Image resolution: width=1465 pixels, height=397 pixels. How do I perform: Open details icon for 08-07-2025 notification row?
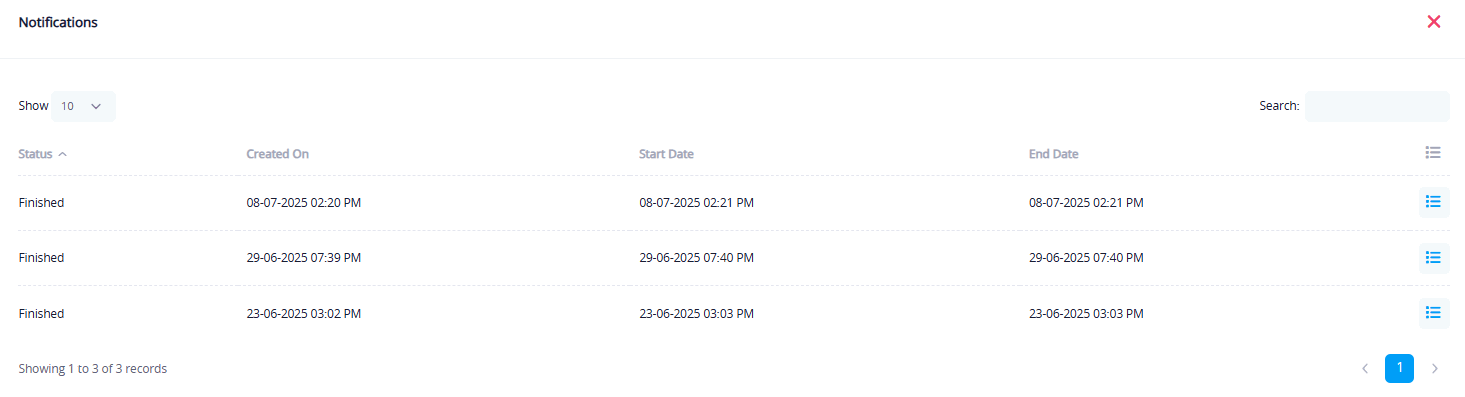[x=1433, y=202]
